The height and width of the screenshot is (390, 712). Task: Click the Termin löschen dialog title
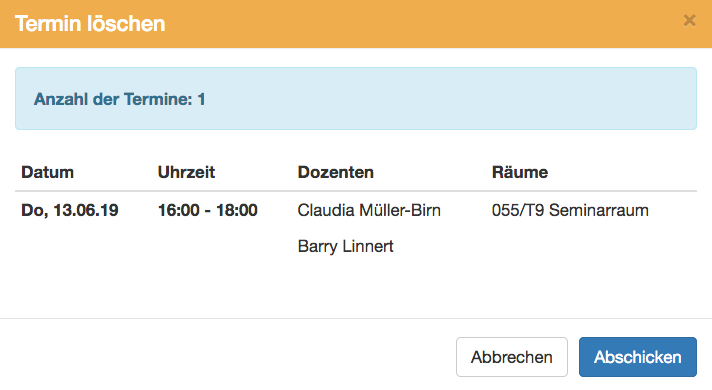(x=90, y=24)
